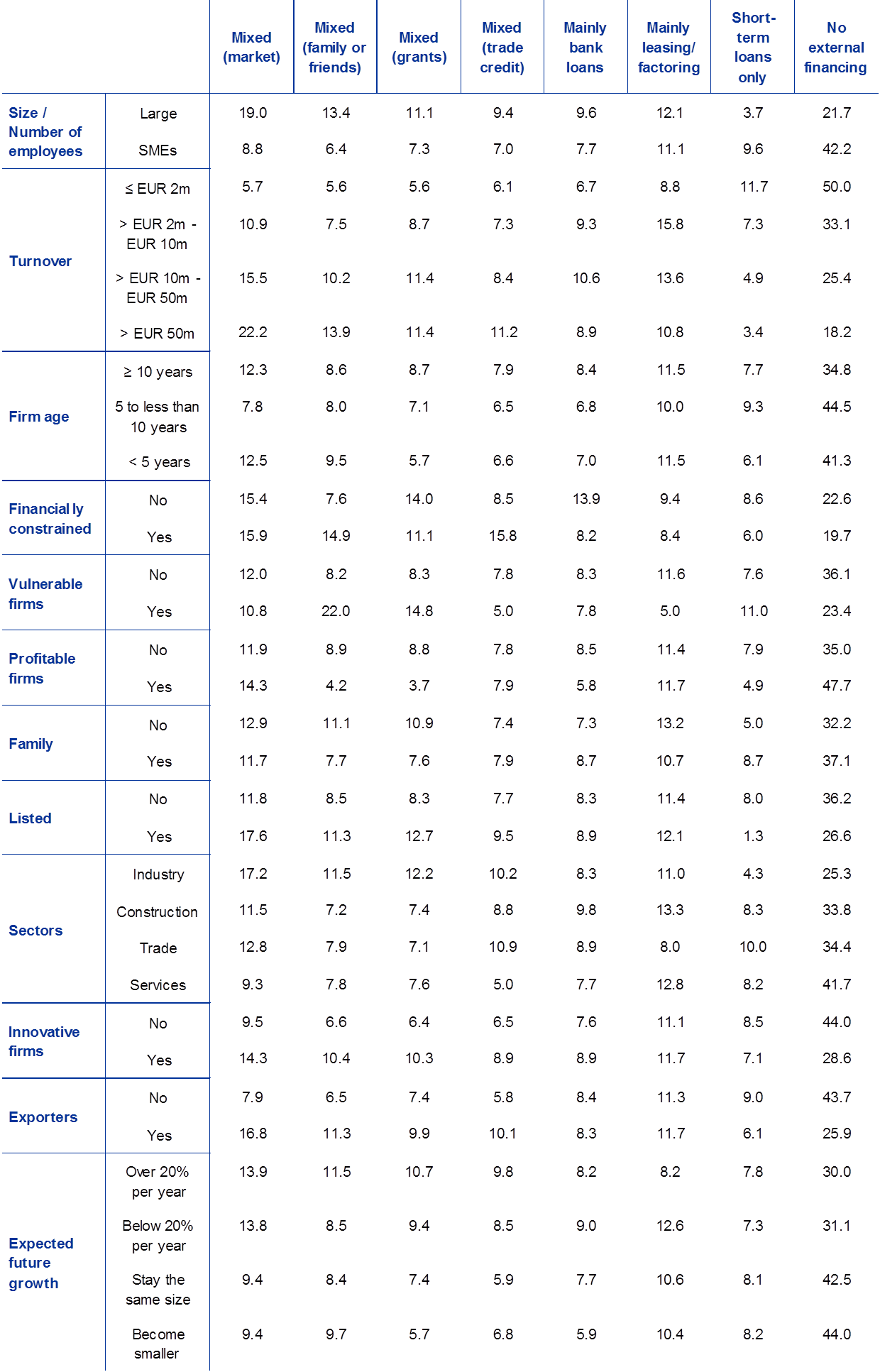880x1372 pixels.
Task: Select the "Financially constrained" row label
Action: [49, 519]
